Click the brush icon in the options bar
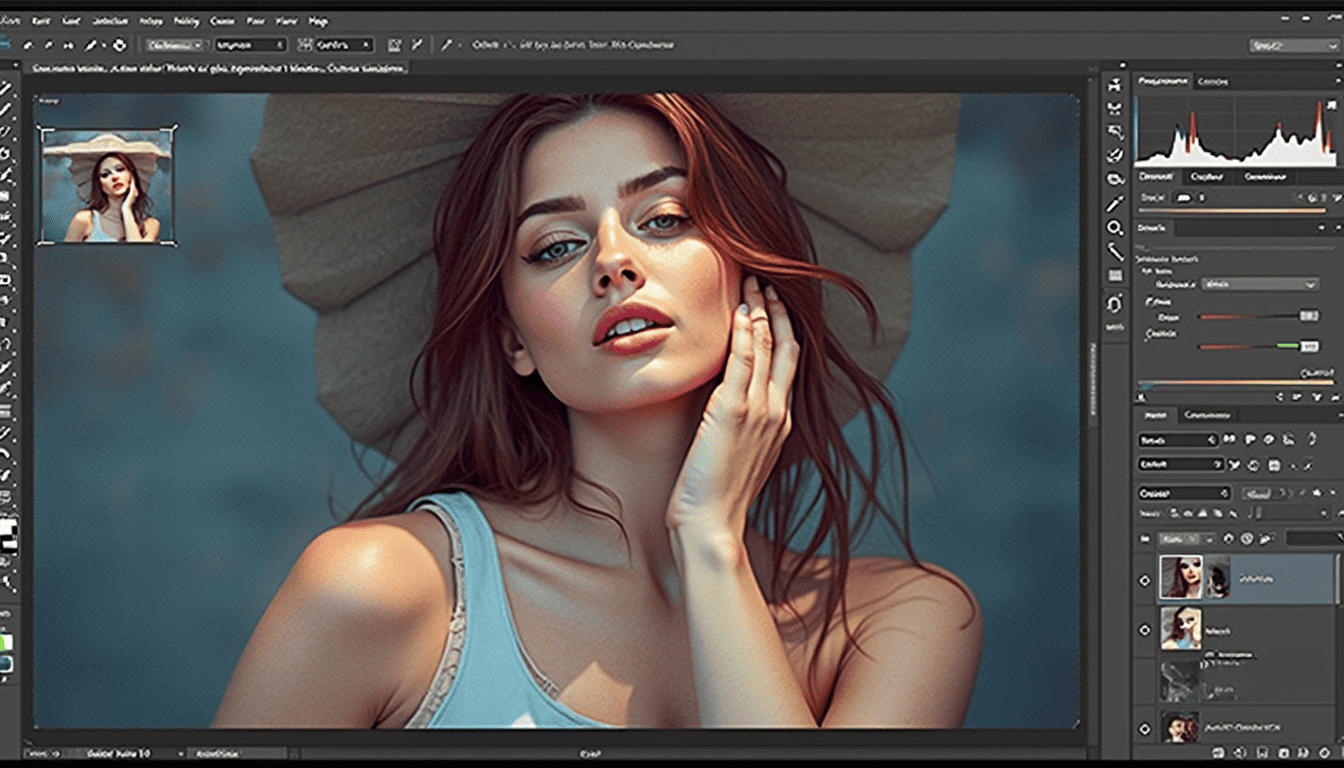1344x768 pixels. tap(92, 45)
